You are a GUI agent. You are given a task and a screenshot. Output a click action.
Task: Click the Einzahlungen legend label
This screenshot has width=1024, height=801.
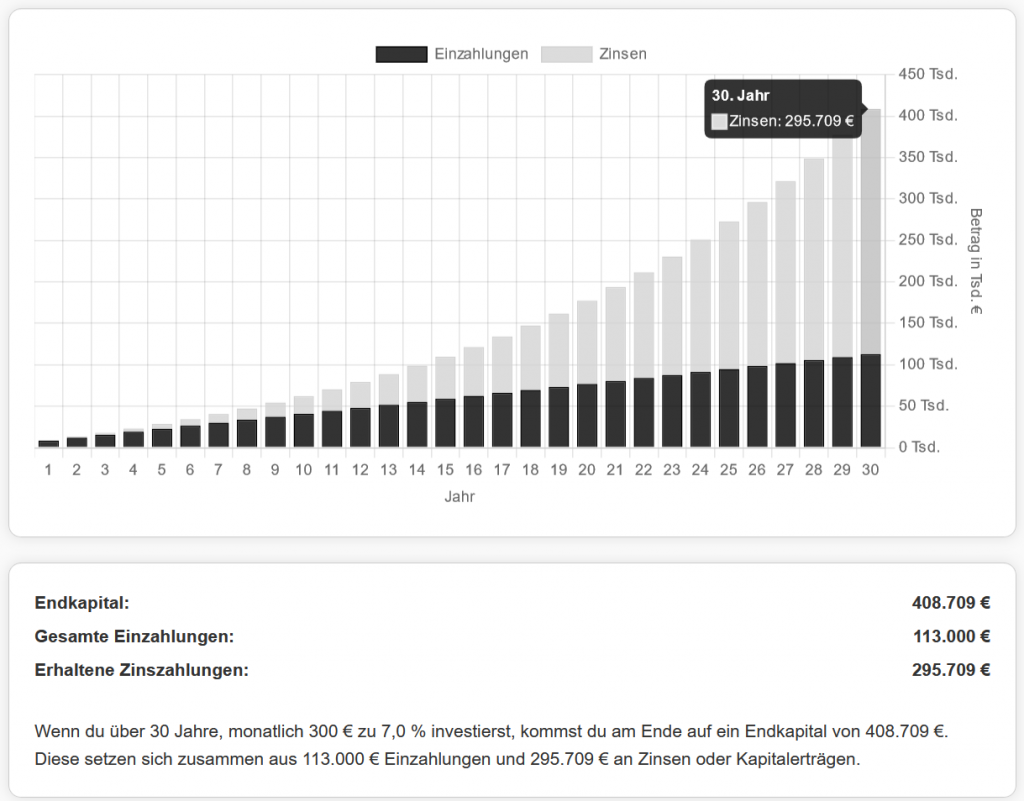pos(481,54)
